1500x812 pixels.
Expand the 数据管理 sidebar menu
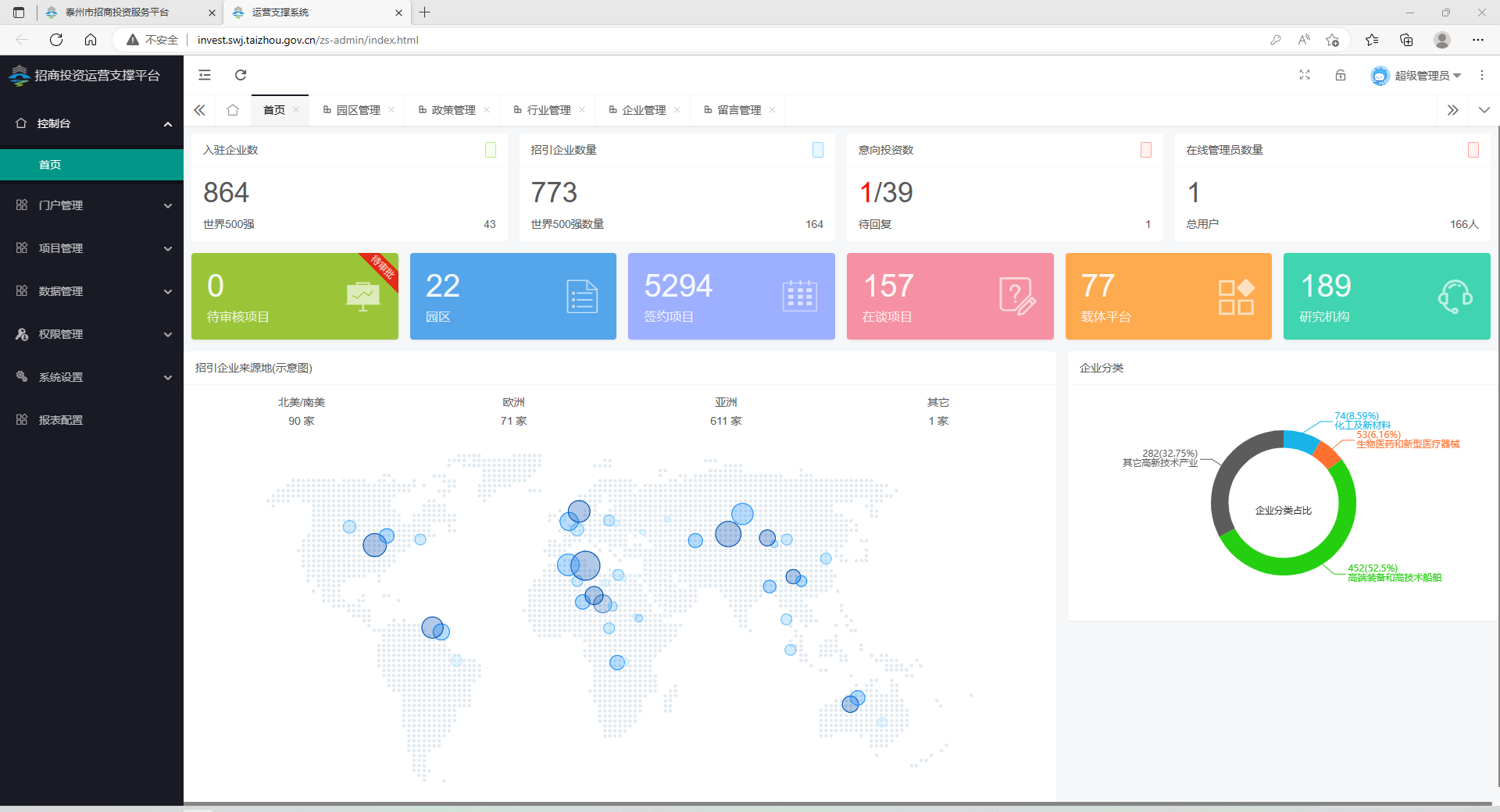pos(91,291)
